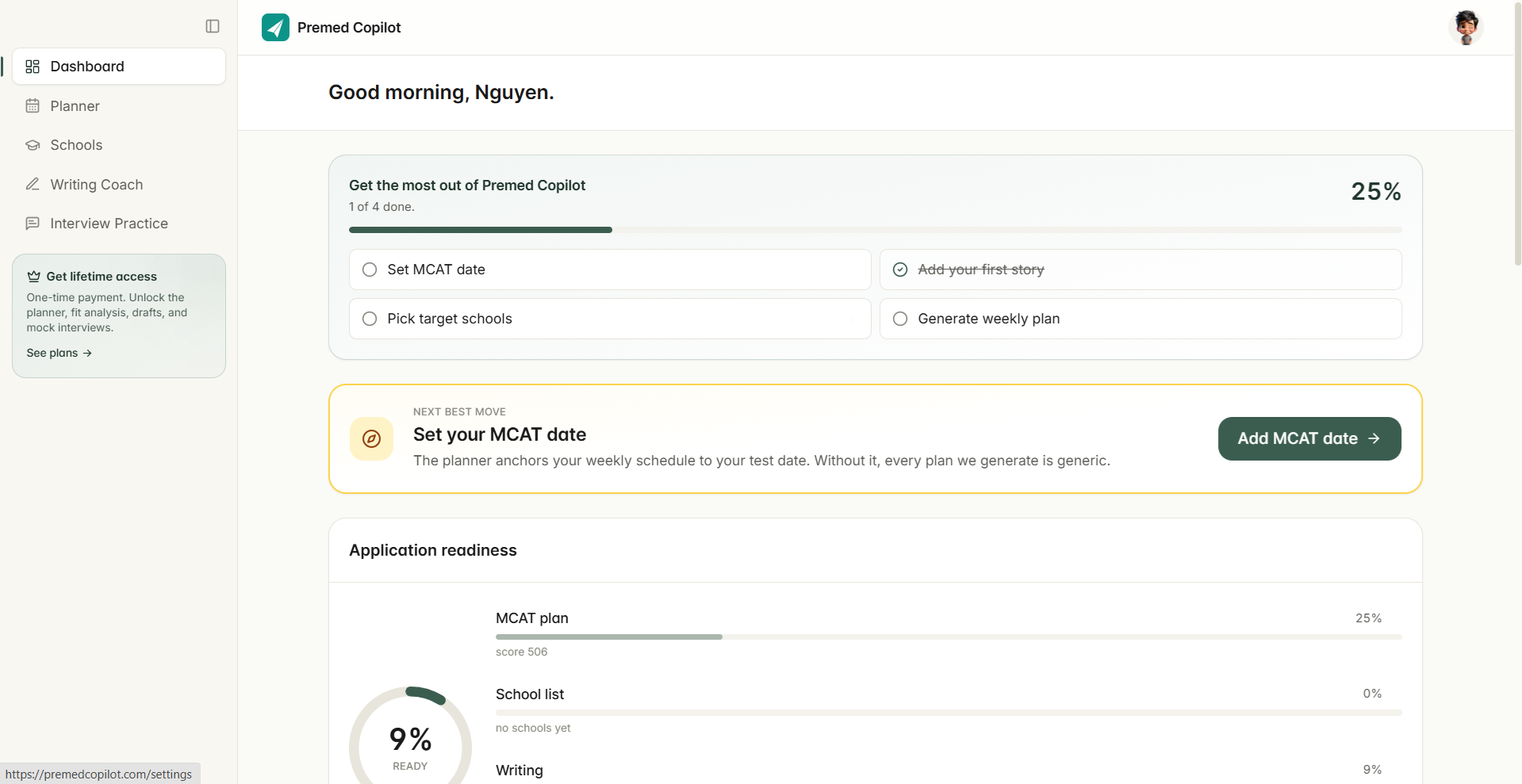Click the onboarding progress bar
The width and height of the screenshot is (1522, 784).
tap(876, 230)
